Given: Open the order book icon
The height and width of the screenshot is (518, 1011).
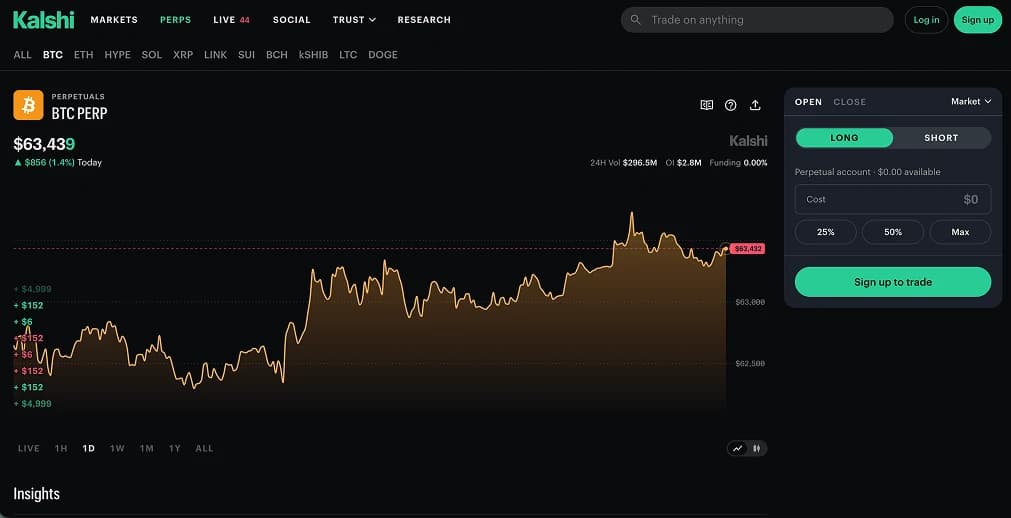Looking at the screenshot, I should click(707, 105).
